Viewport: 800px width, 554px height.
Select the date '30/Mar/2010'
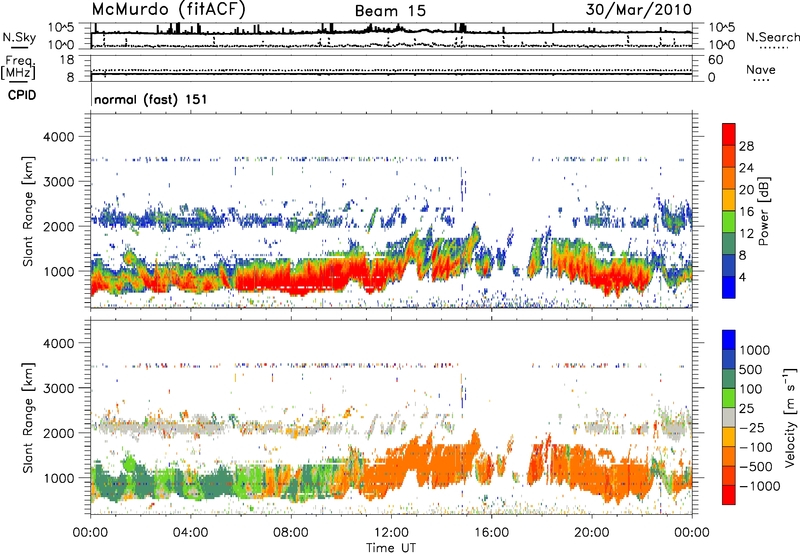(638, 9)
